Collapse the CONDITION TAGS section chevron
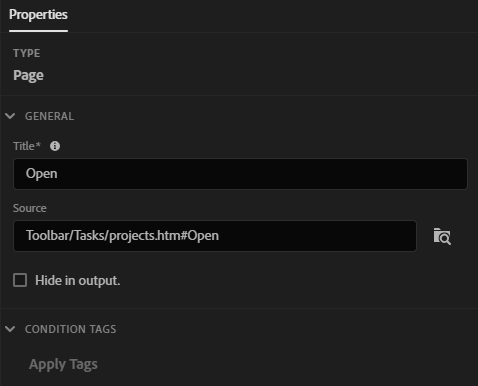Viewport: 478px width, 386px height. point(10,329)
